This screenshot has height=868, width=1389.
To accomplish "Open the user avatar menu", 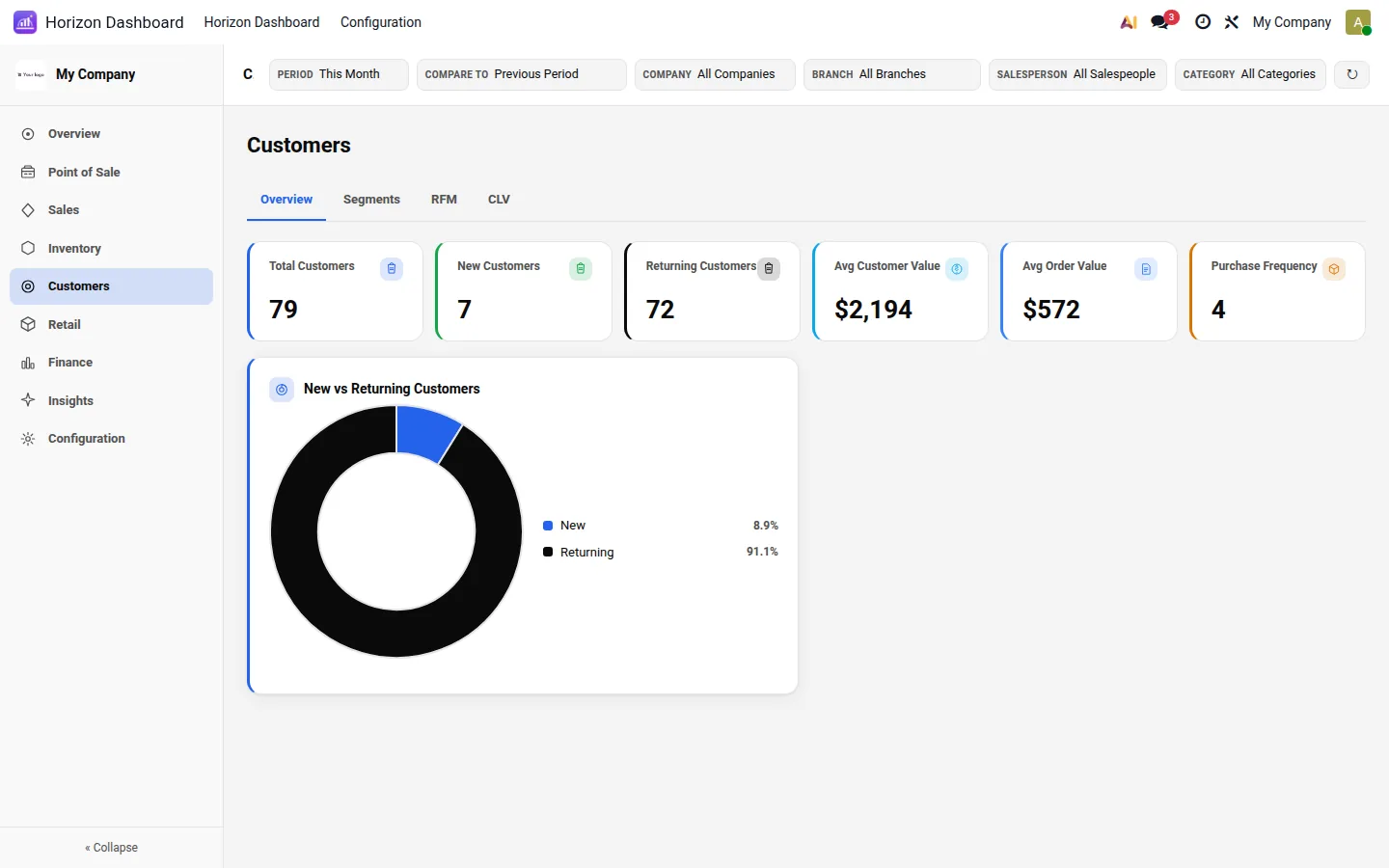I will click(x=1358, y=22).
